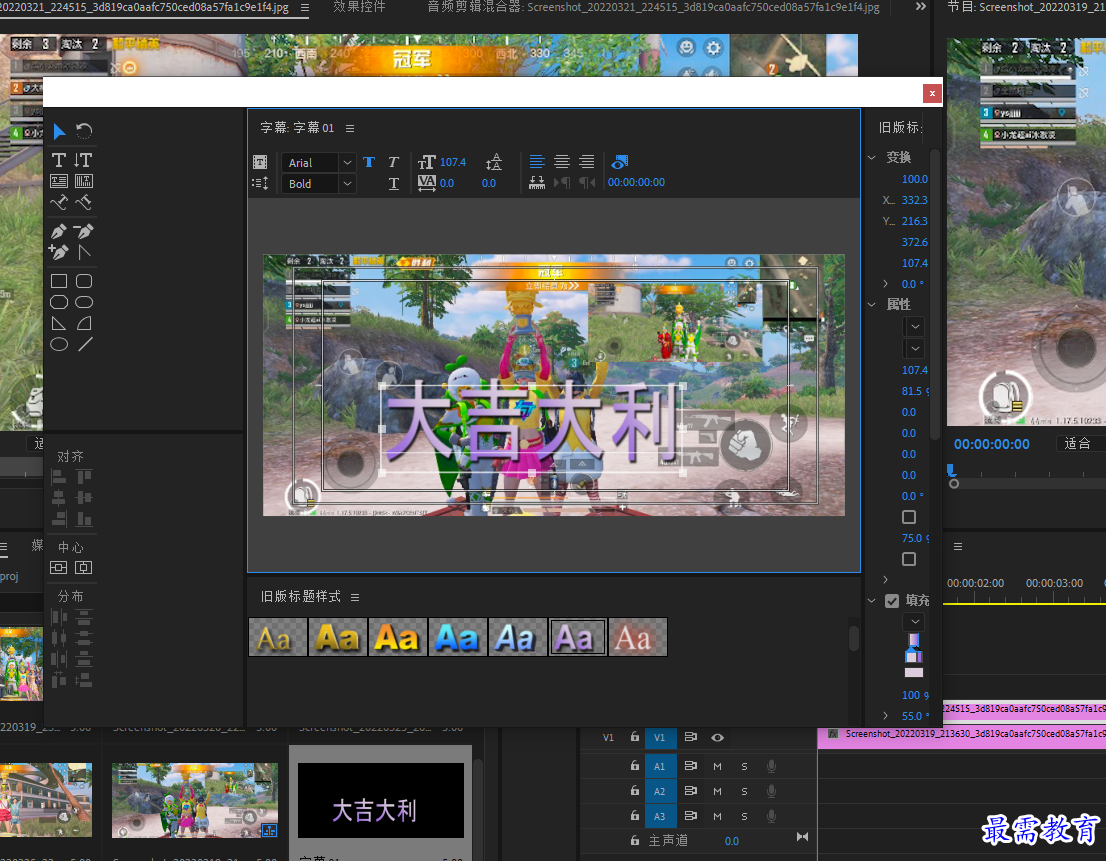Toggle Show Background Video eye icon

619,162
